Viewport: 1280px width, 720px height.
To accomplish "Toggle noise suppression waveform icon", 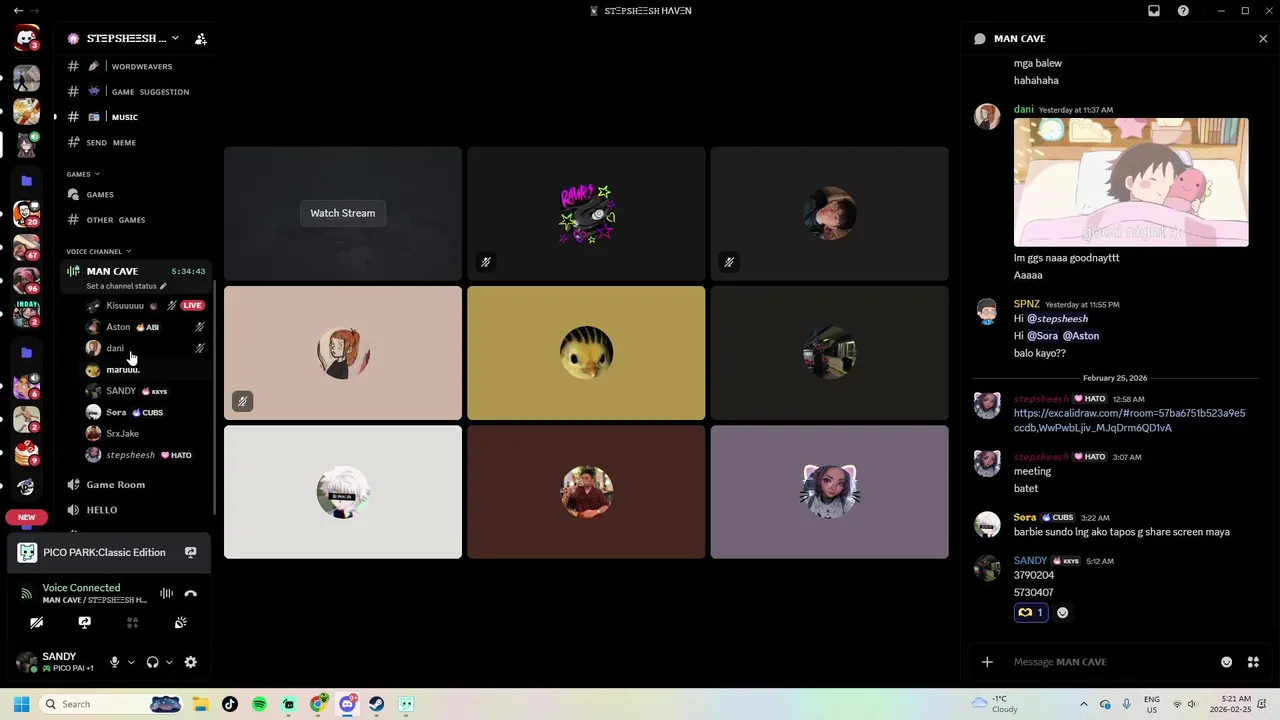I will point(166,593).
